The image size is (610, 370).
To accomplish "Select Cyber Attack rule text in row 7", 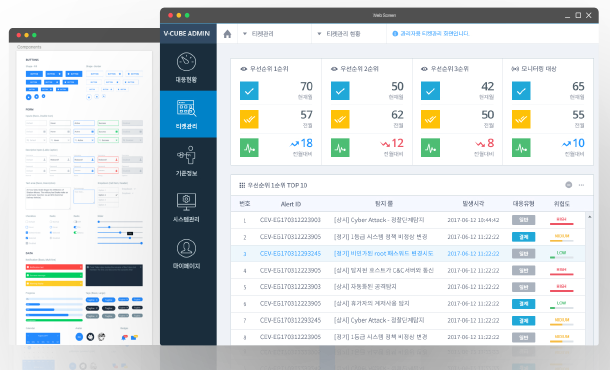I will [379, 320].
